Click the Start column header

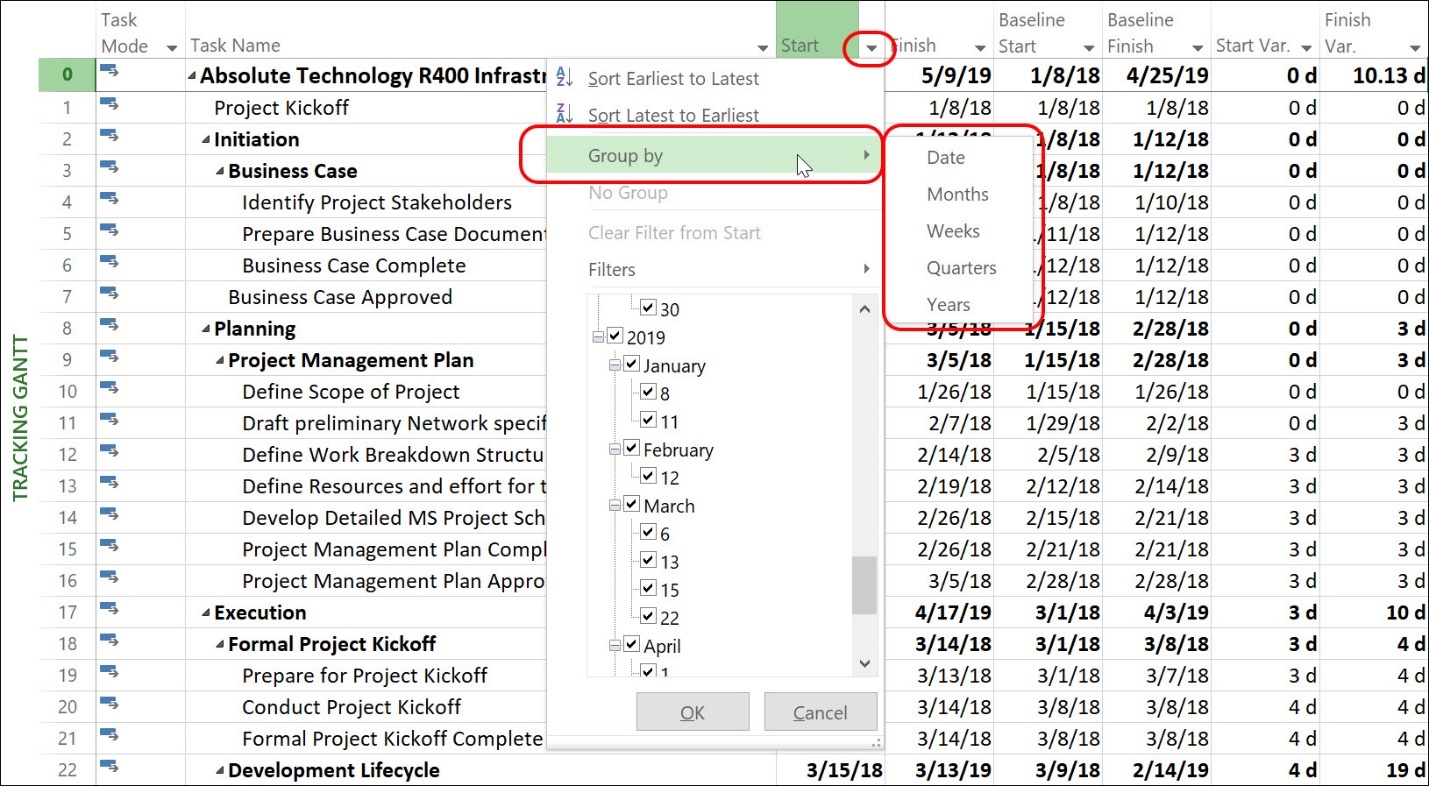[x=817, y=30]
